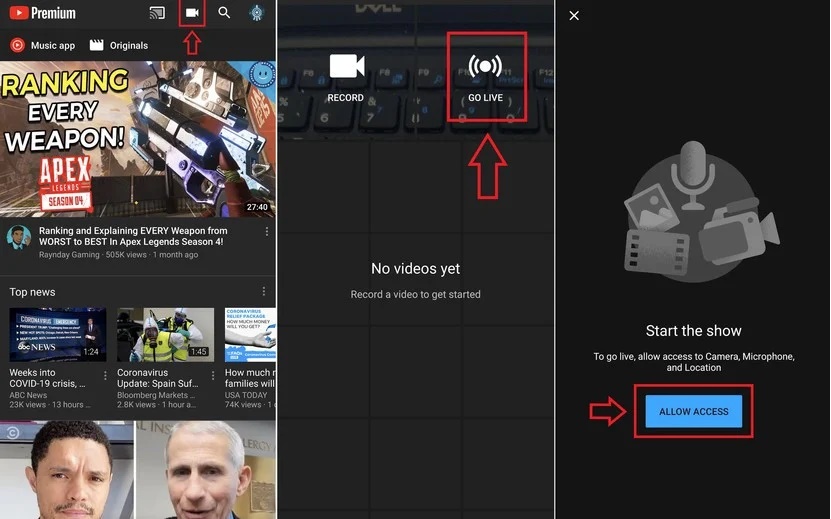The image size is (831, 519).
Task: Open the Music app shortcut
Action: (42, 46)
